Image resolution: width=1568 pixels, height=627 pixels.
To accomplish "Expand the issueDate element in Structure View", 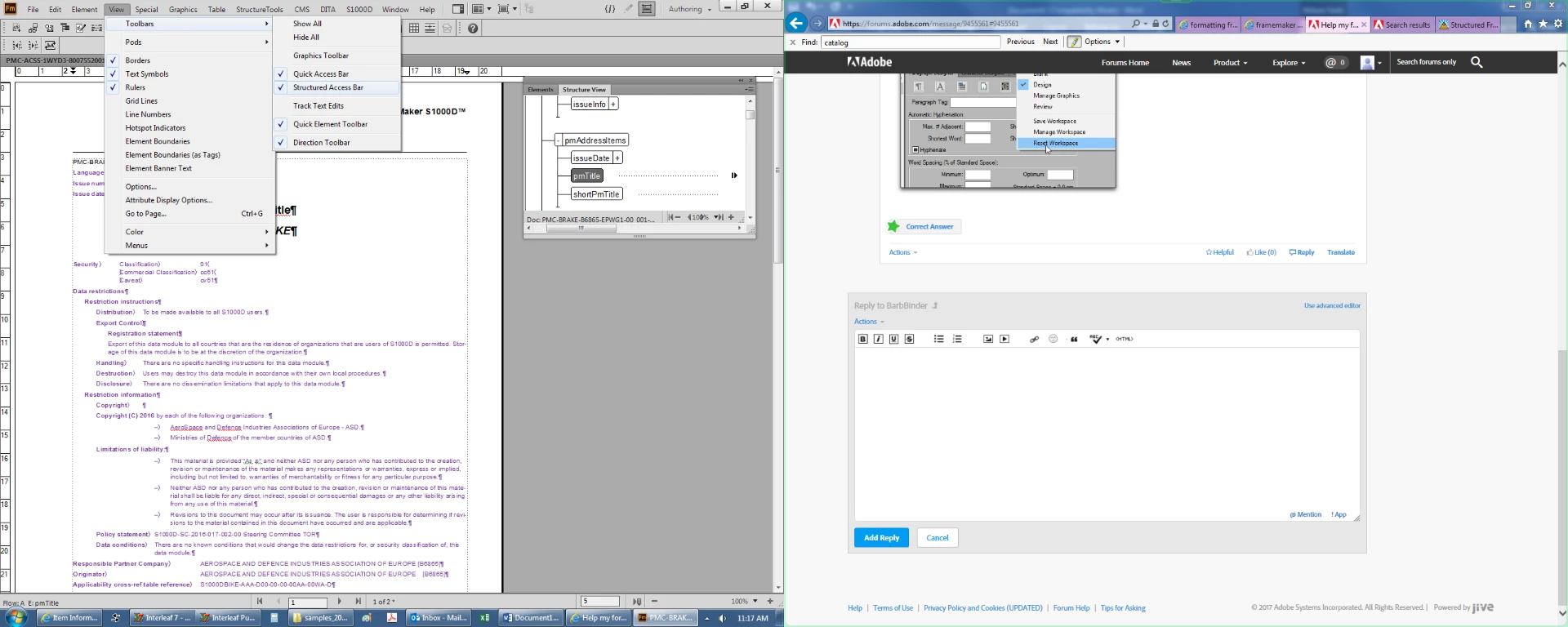I will 617,158.
